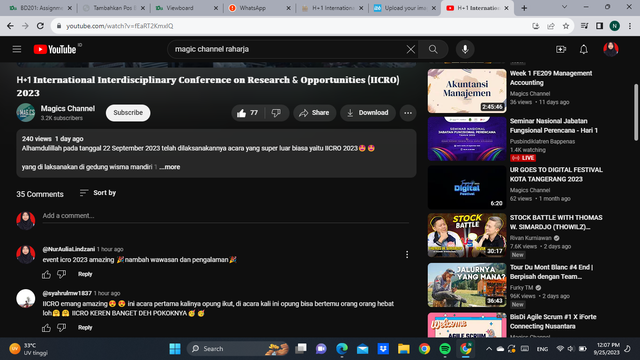The width and height of the screenshot is (640, 360).
Task: Open the Chrome three-dot menu
Action: tap(630, 26)
